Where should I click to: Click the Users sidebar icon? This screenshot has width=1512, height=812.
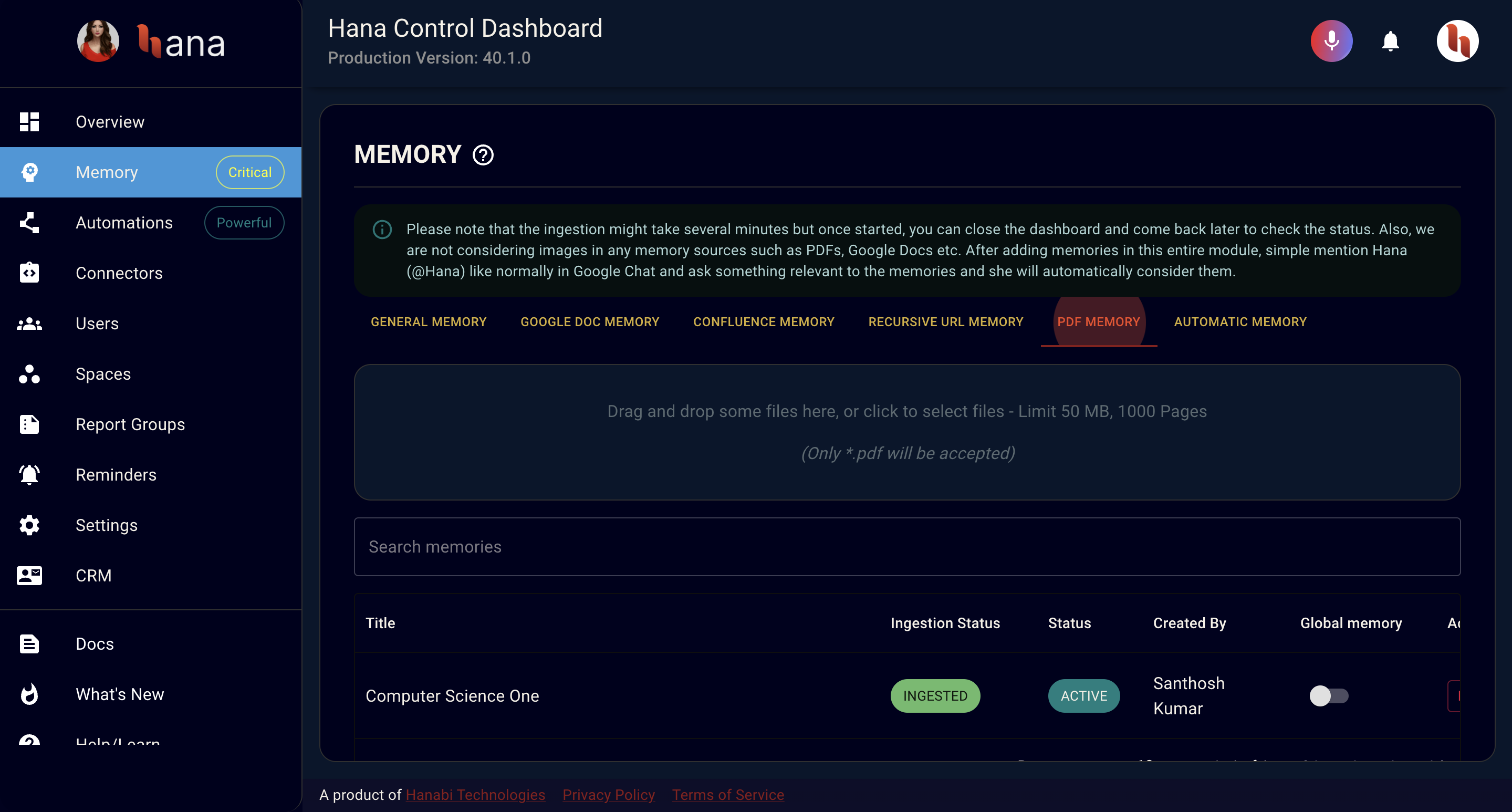pyautogui.click(x=30, y=323)
